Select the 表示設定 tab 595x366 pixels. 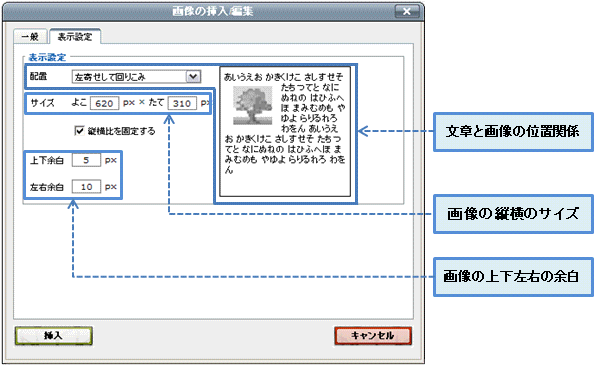(75, 37)
